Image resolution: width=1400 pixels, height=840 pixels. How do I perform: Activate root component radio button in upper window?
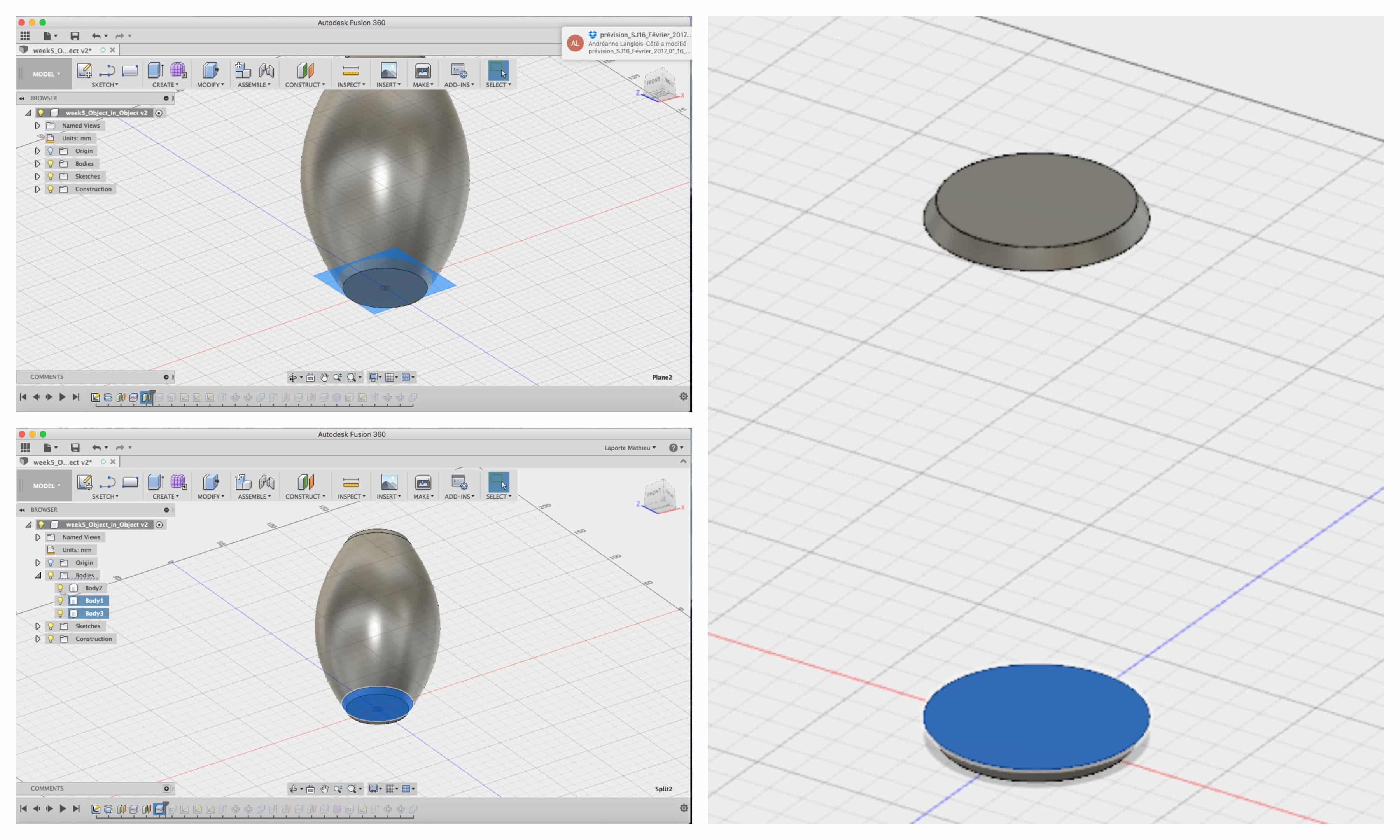(159, 113)
